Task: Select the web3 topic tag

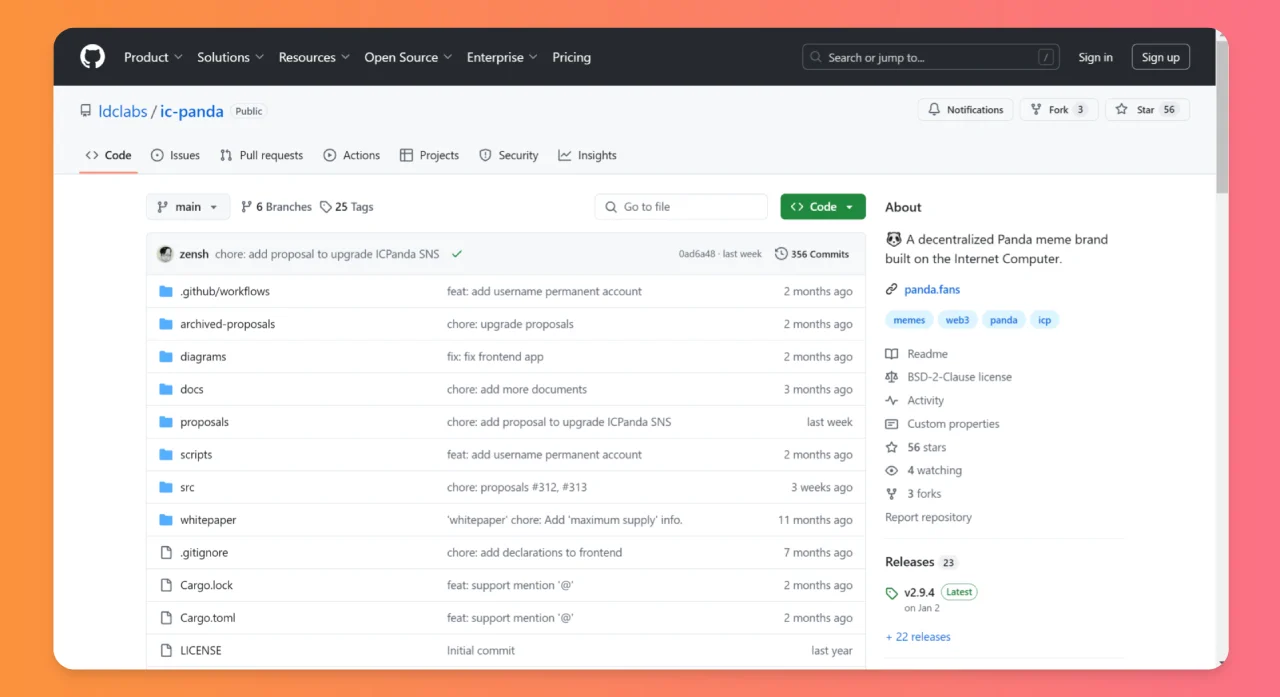Action: coord(957,320)
